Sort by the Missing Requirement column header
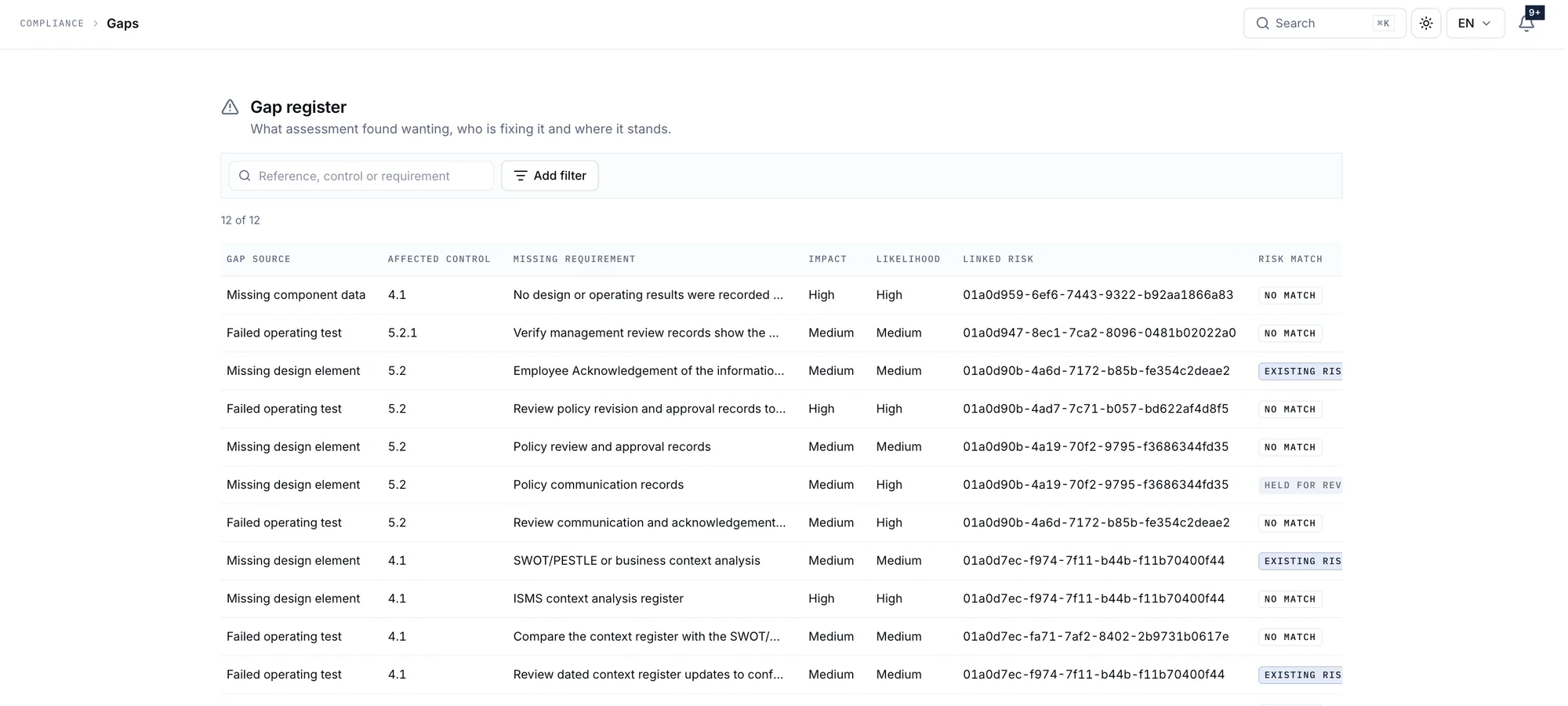The width and height of the screenshot is (1568, 706). coord(574,259)
